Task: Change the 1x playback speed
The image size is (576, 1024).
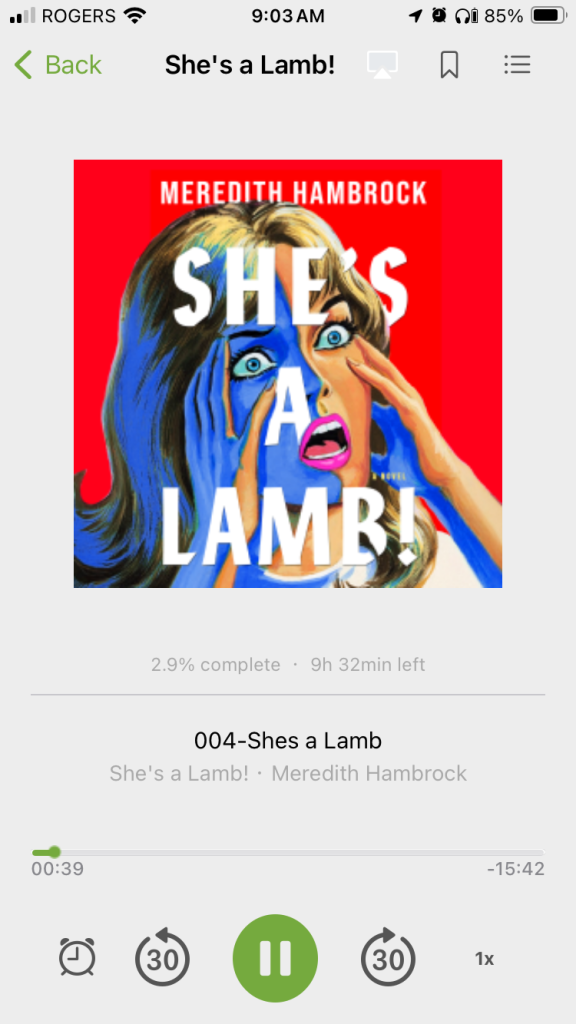Action: (x=485, y=959)
